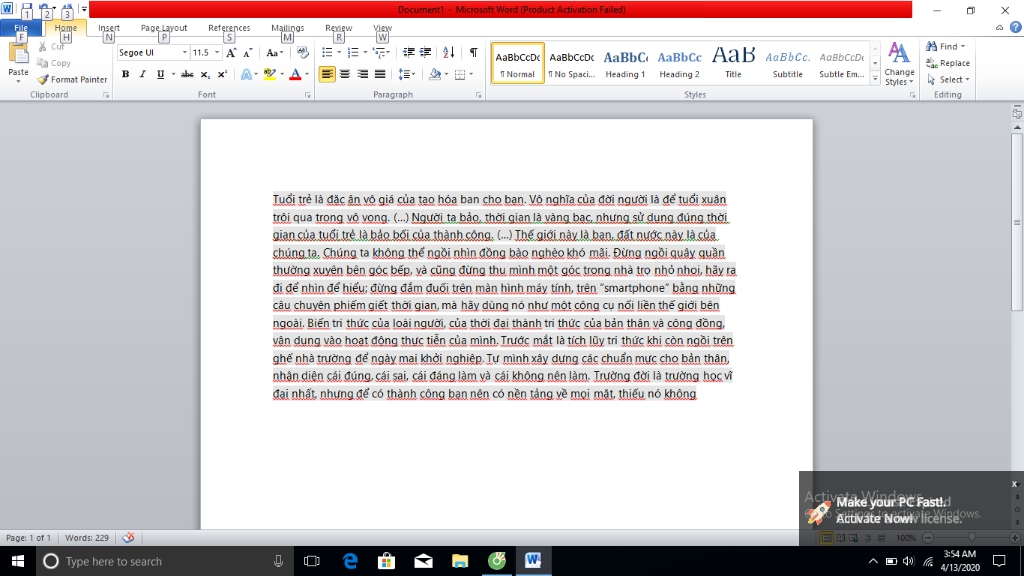This screenshot has height=576, width=1024.
Task: Open Change Case dropdown
Action: pyautogui.click(x=274, y=53)
